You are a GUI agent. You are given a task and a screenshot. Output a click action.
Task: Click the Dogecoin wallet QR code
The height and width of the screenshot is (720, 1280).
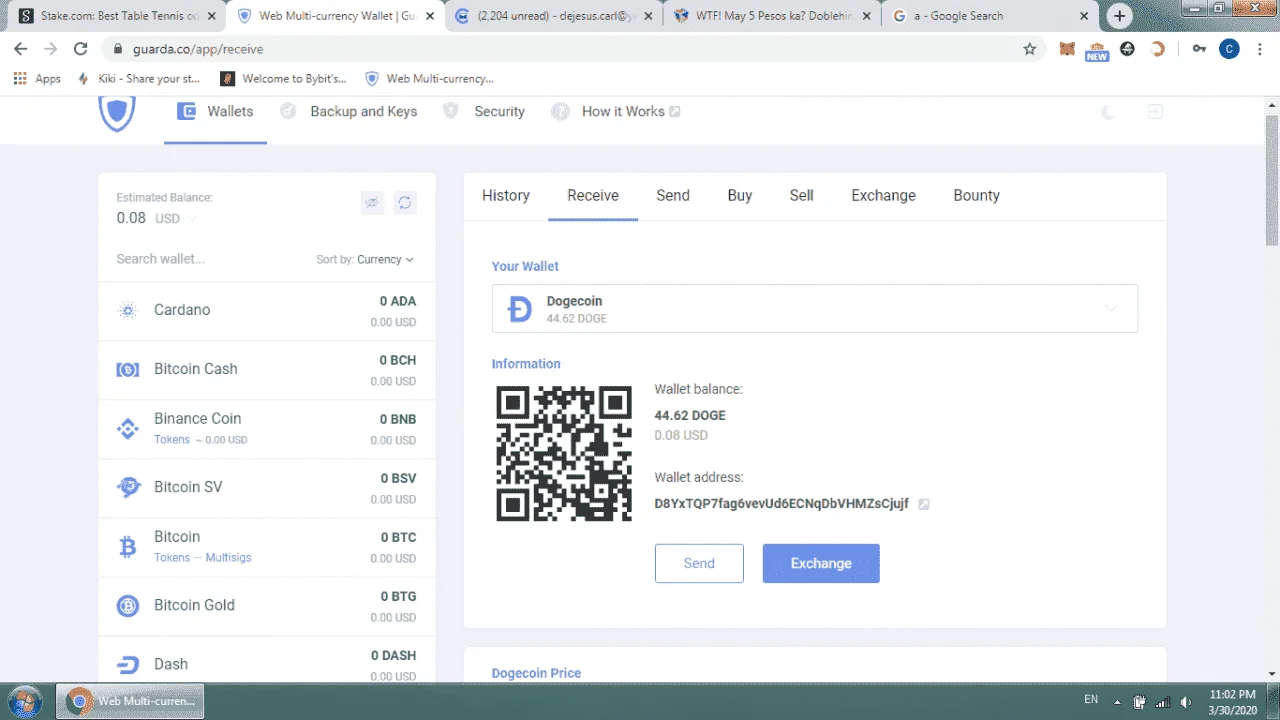(564, 453)
